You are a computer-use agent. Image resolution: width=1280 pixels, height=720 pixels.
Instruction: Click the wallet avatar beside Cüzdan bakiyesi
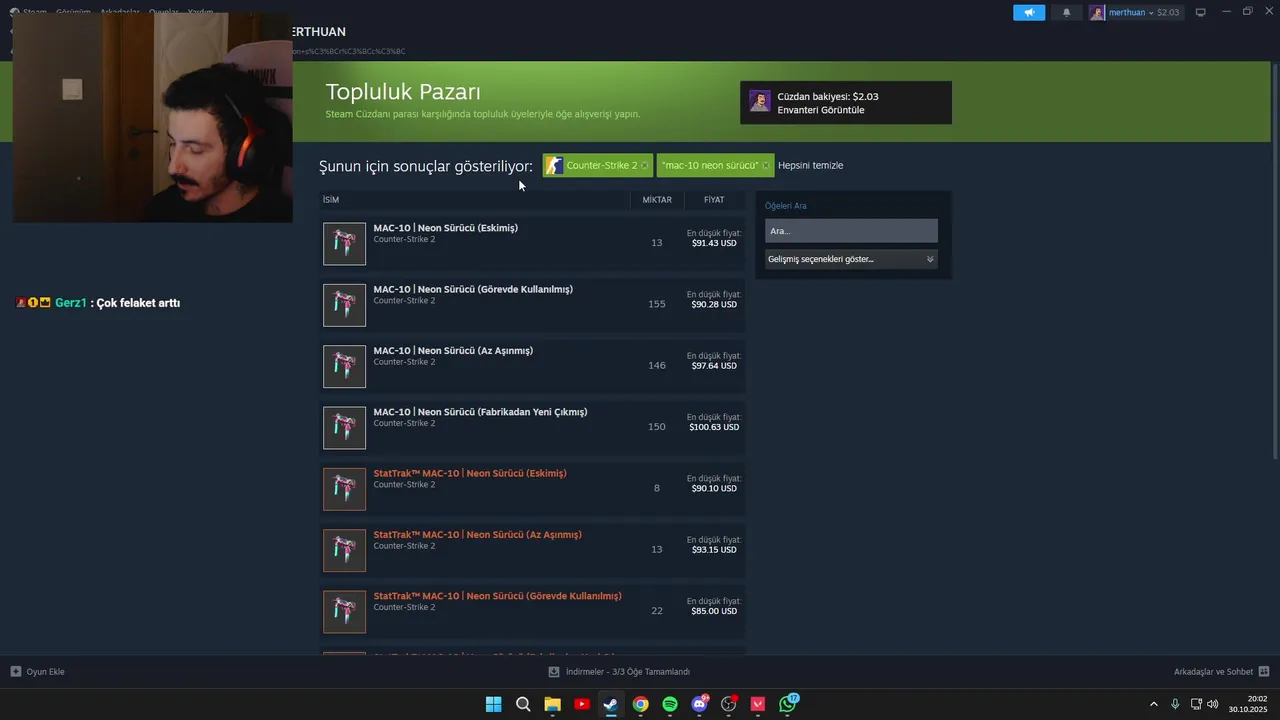(760, 102)
